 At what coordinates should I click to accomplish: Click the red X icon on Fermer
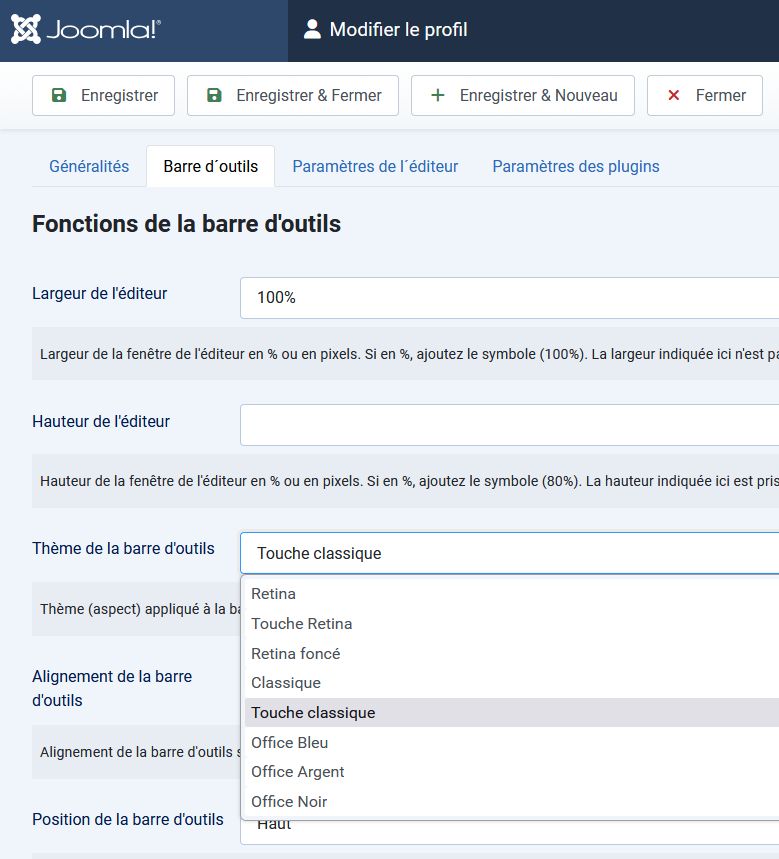click(x=673, y=96)
